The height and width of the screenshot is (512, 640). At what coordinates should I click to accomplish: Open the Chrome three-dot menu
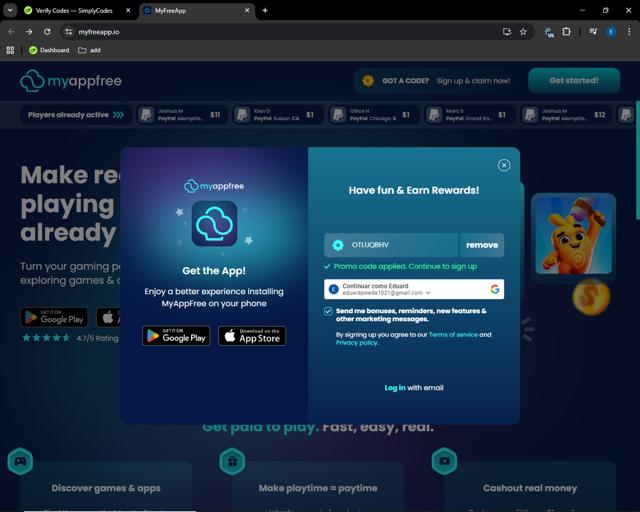pyautogui.click(x=629, y=32)
